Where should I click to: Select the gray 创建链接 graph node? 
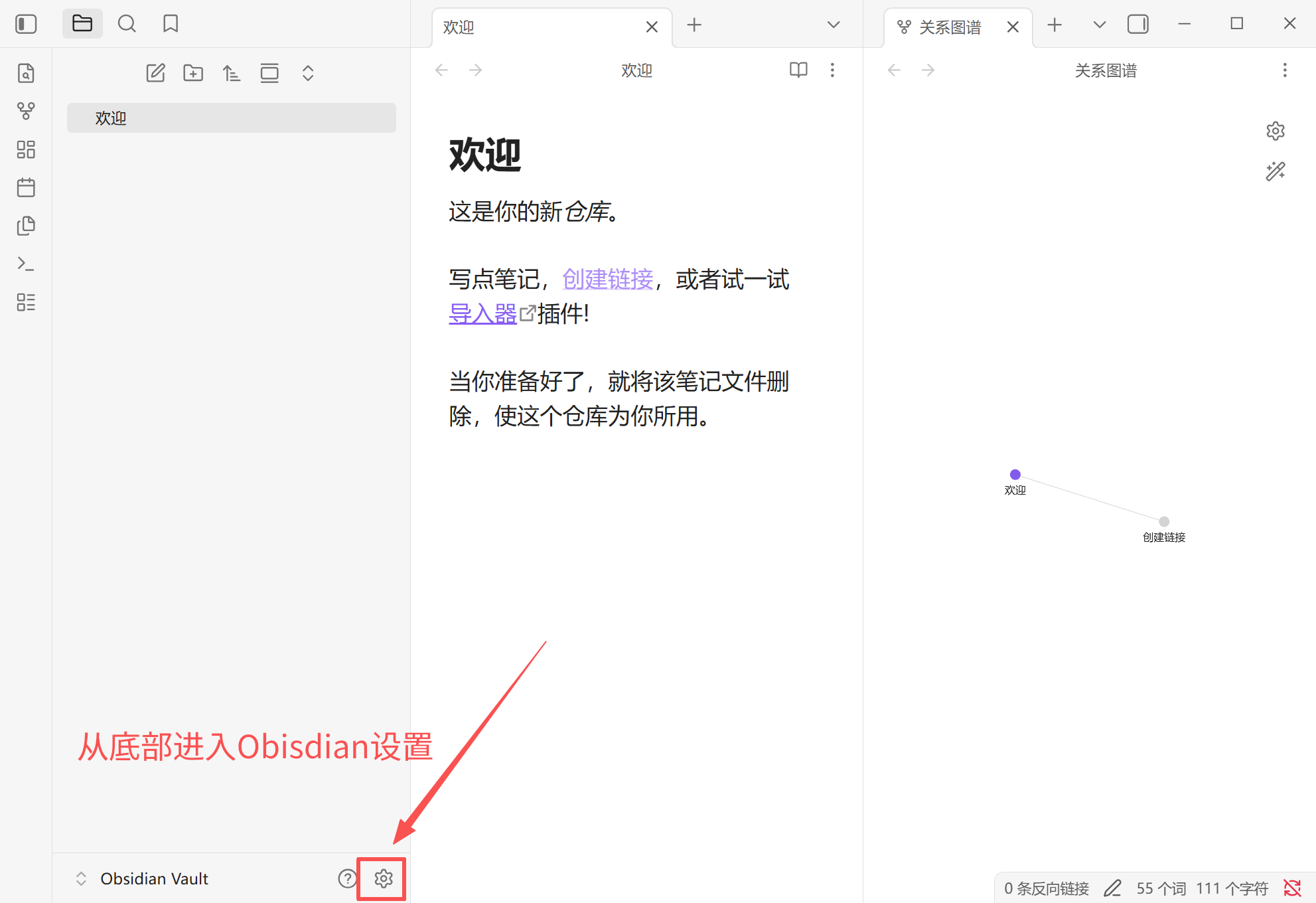tap(1164, 521)
